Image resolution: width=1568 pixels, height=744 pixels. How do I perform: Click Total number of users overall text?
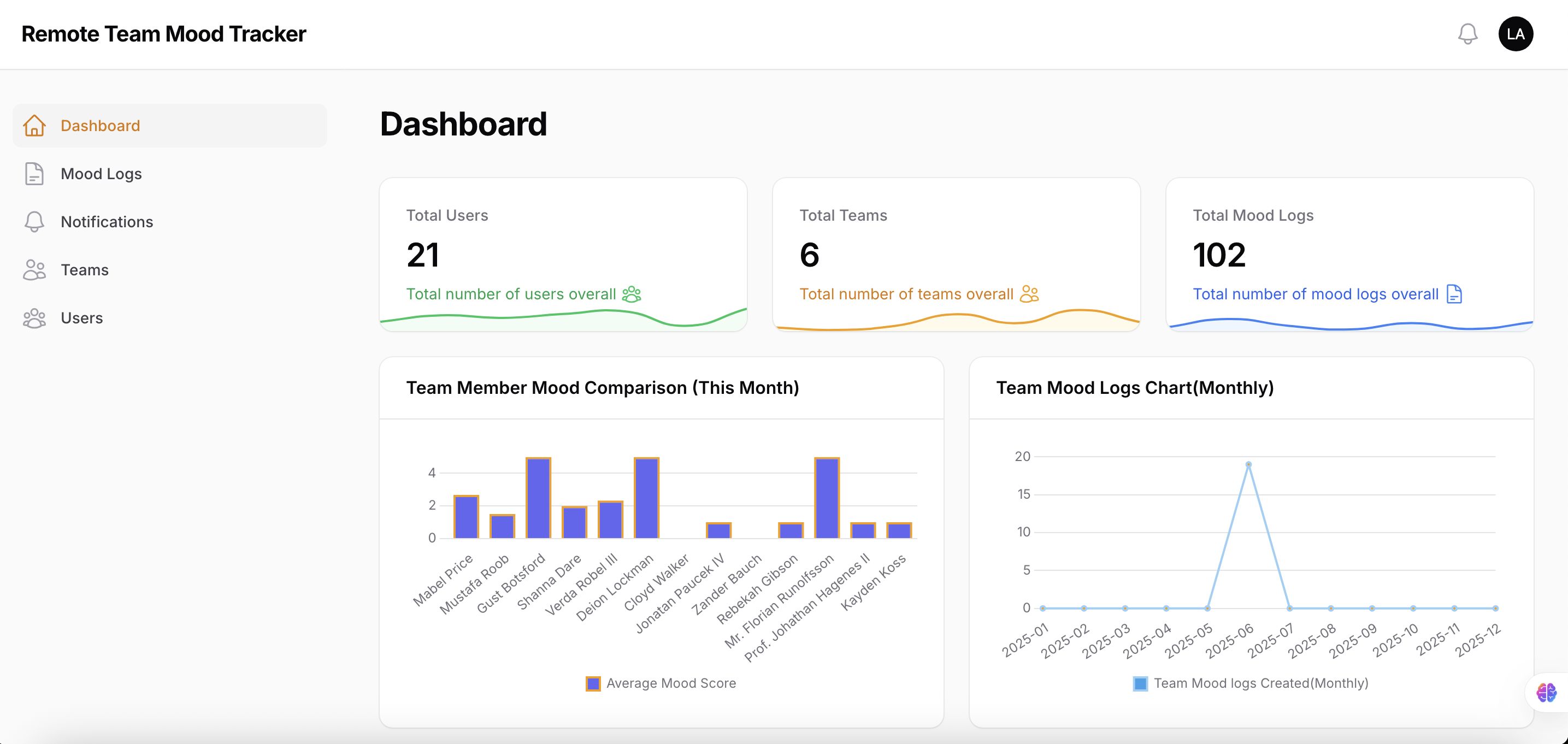(x=511, y=294)
